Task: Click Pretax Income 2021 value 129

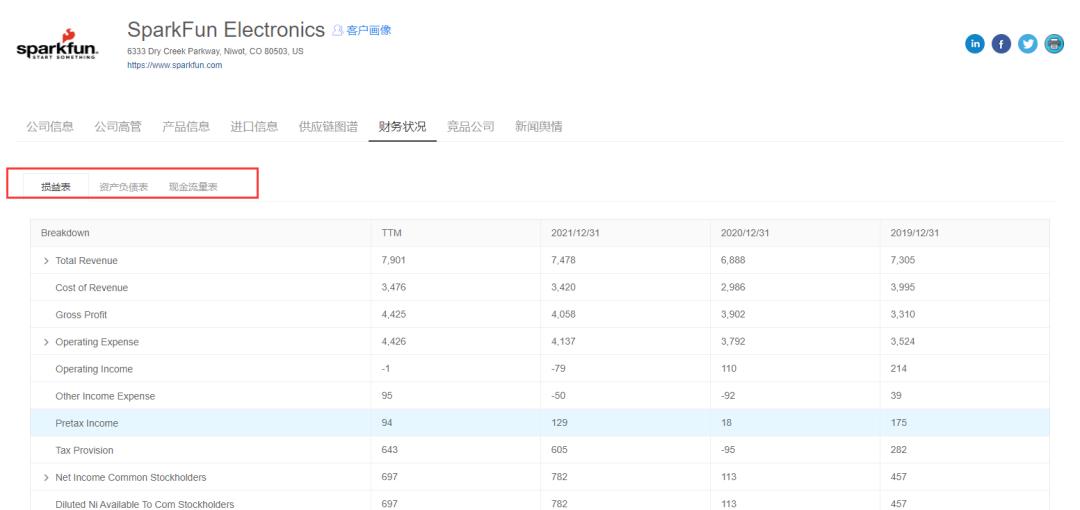Action: [559, 422]
